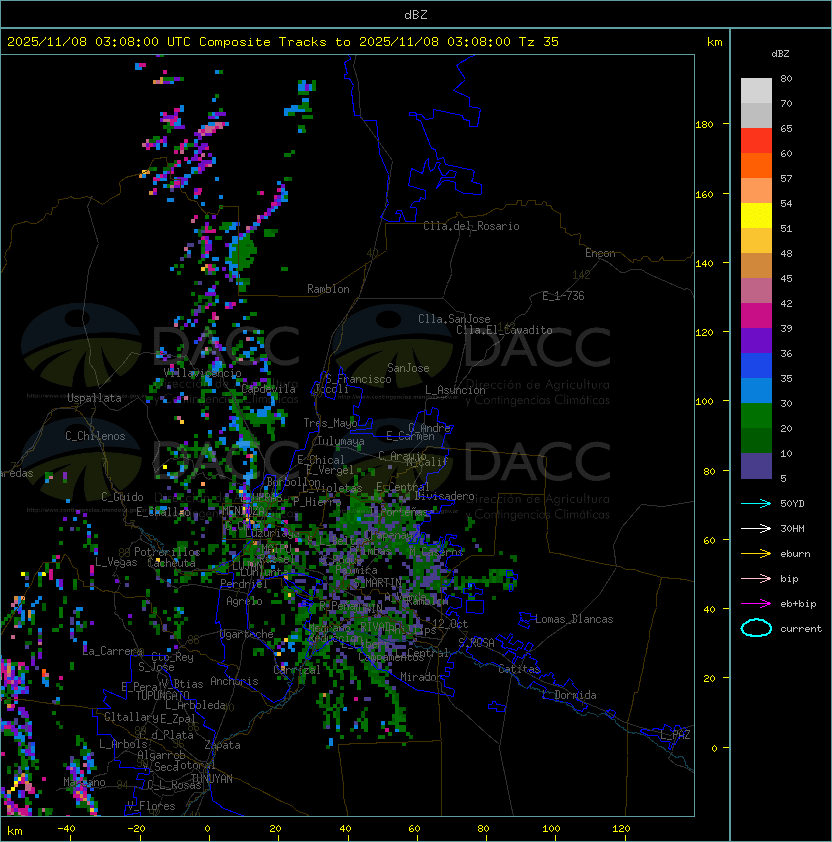Click the 120 km tick on the horizontal axis

(621, 829)
